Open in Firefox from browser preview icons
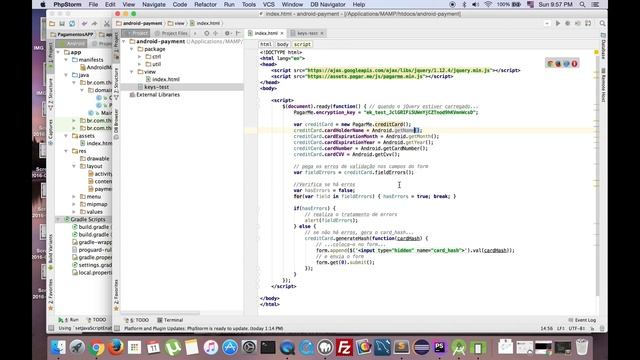The image size is (640, 360). coord(558,64)
